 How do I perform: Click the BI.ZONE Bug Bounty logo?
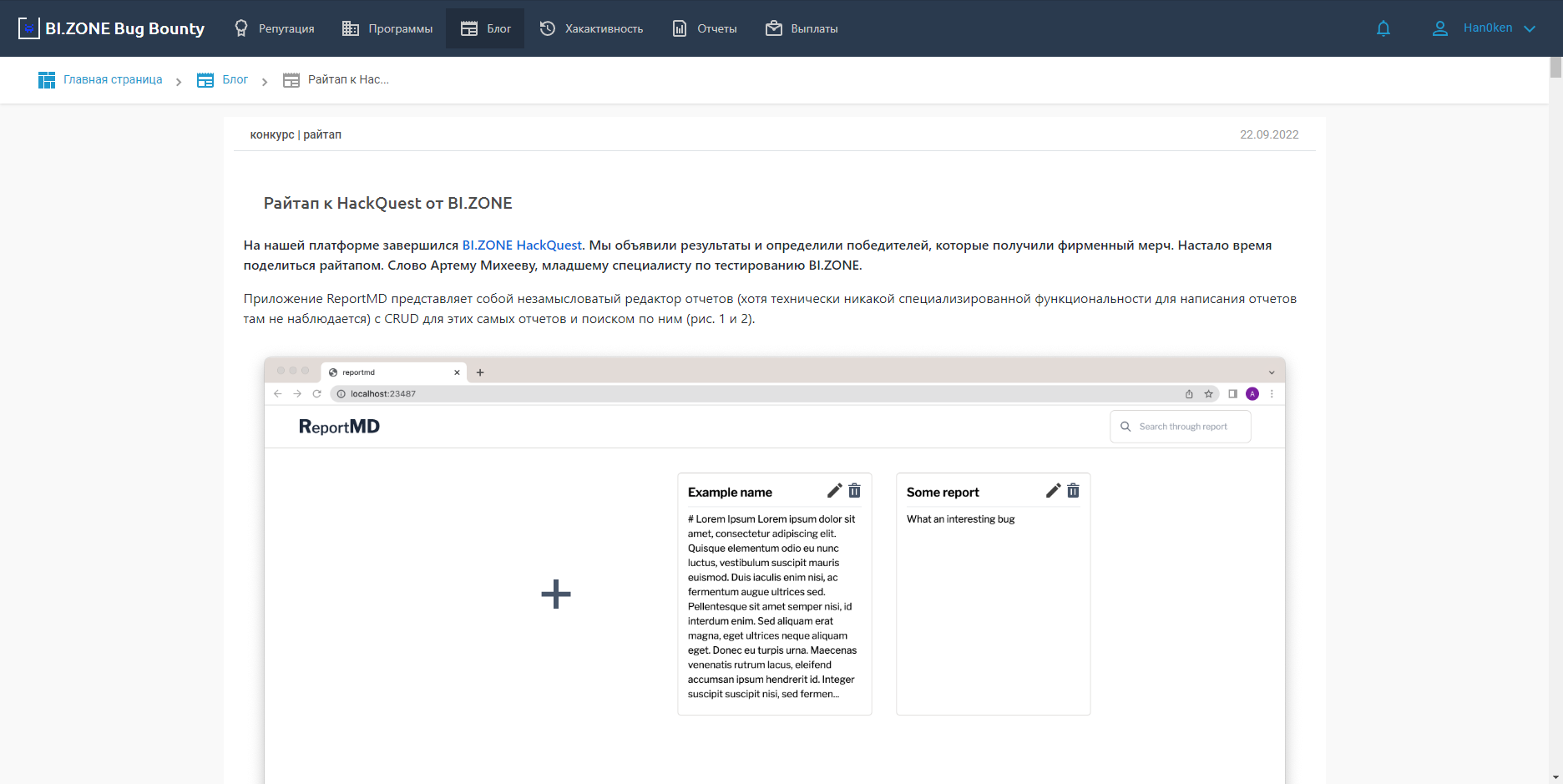pos(111,28)
